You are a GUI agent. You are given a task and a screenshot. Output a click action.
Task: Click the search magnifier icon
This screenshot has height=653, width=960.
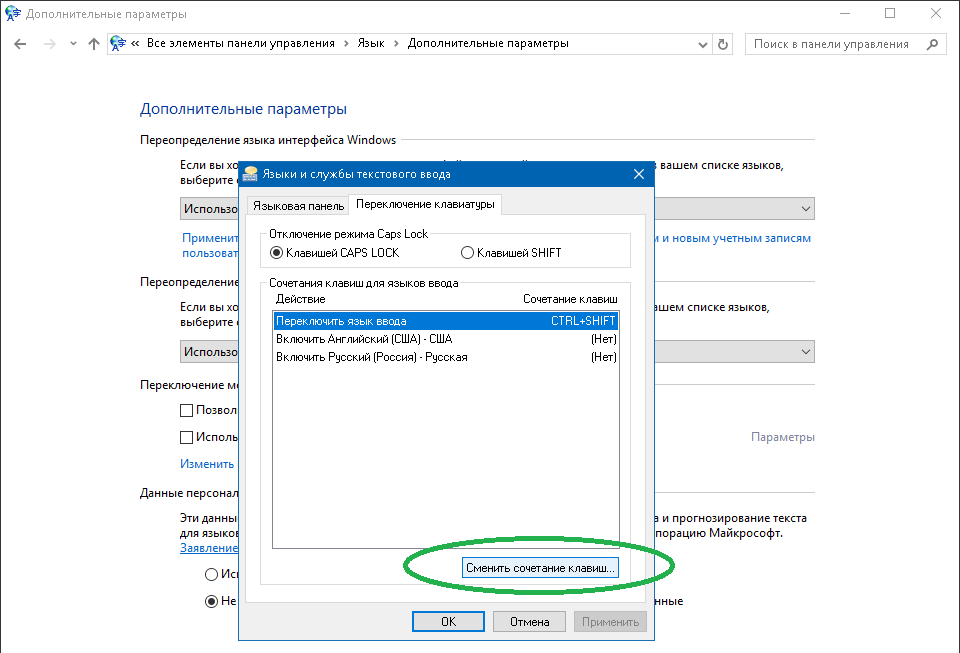coord(932,44)
